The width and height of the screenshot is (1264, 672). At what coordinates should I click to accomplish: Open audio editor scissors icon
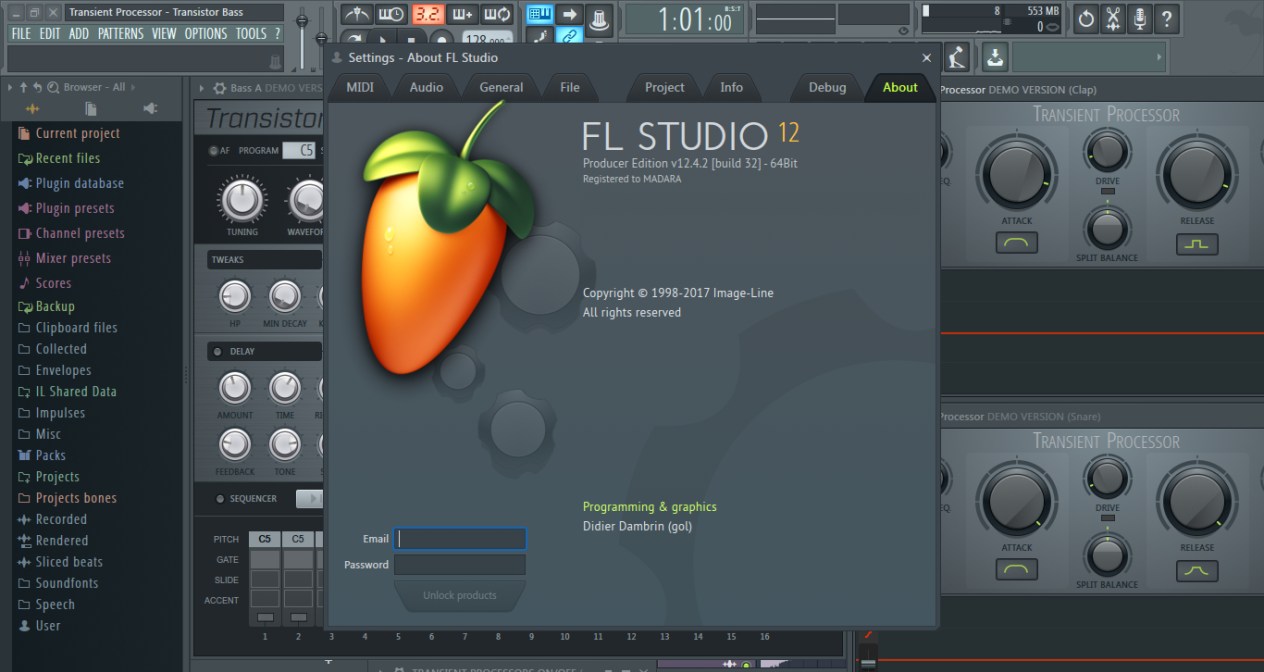(1113, 17)
